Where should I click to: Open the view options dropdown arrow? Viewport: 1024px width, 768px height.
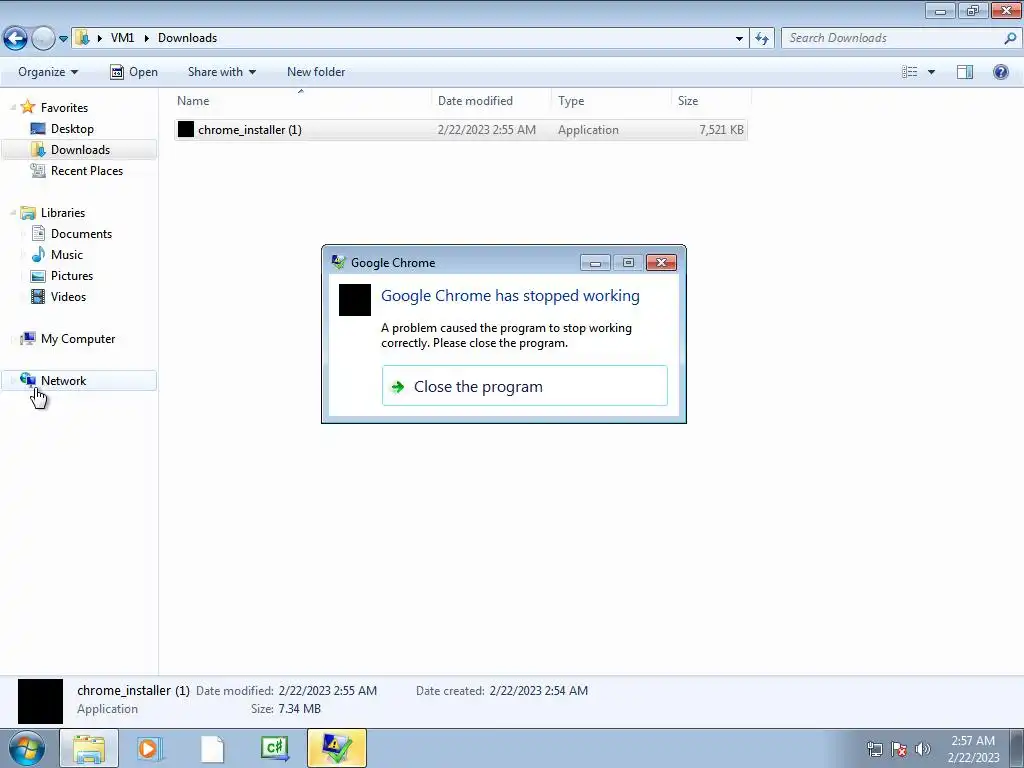tap(931, 72)
